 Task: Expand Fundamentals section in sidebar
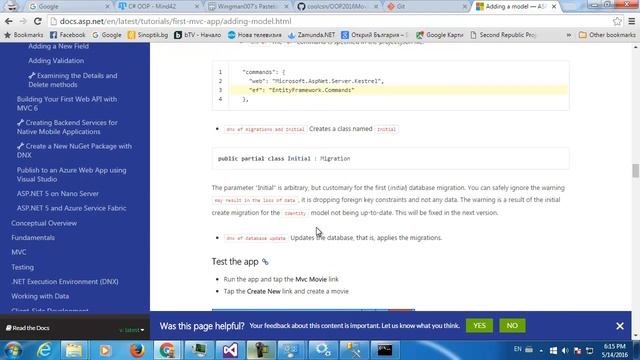(x=33, y=238)
